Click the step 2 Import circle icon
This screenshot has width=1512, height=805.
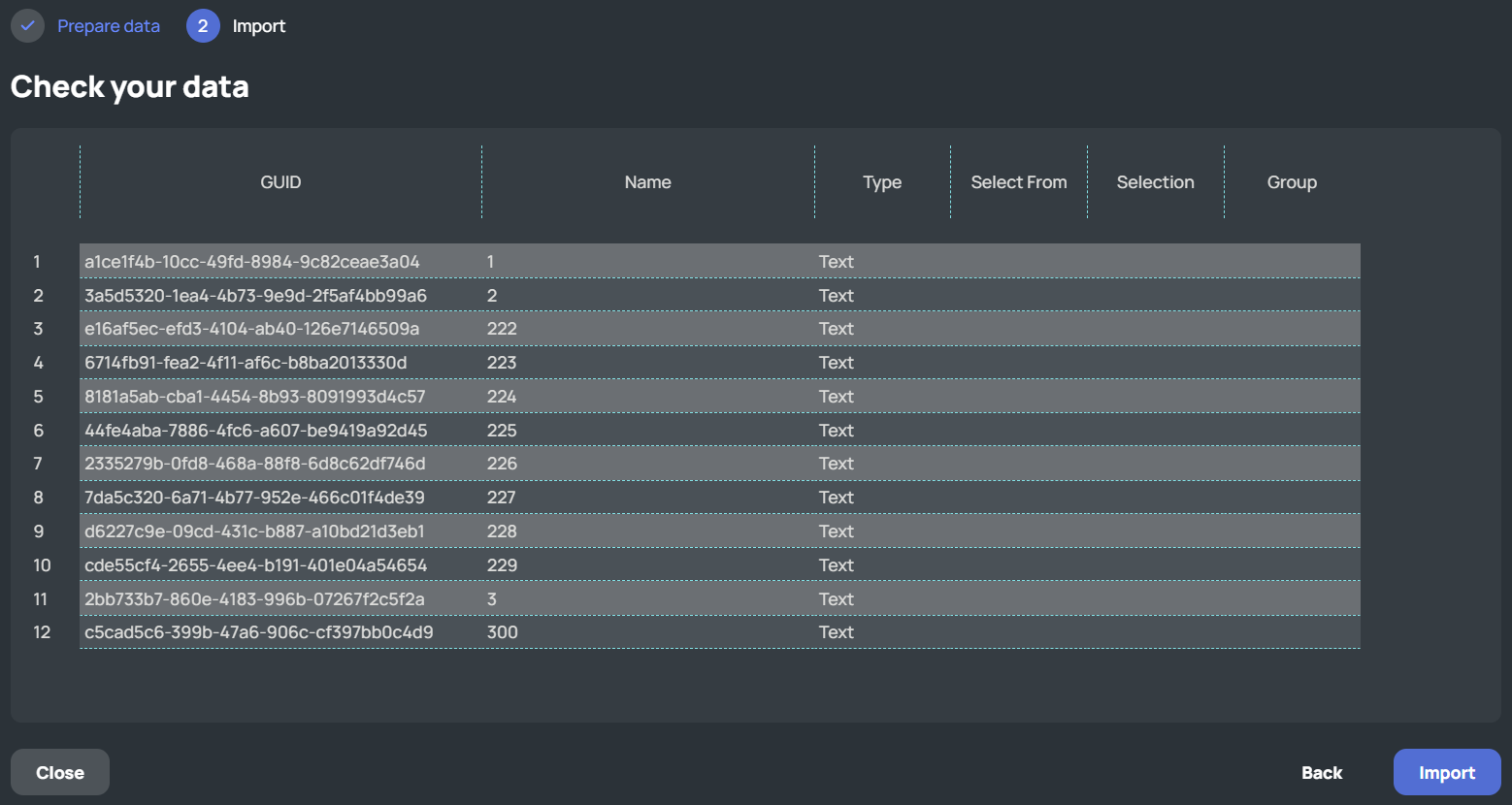(203, 26)
